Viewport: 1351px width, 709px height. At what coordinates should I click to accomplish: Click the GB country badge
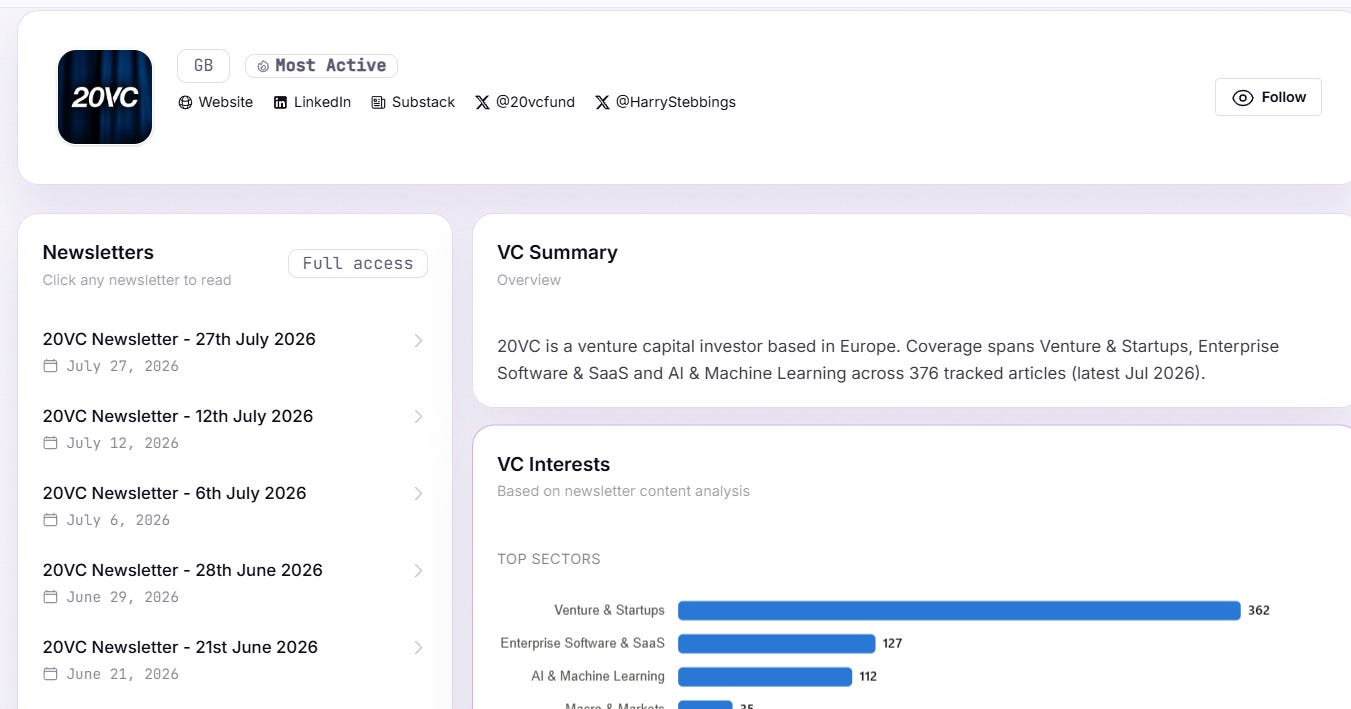203,66
